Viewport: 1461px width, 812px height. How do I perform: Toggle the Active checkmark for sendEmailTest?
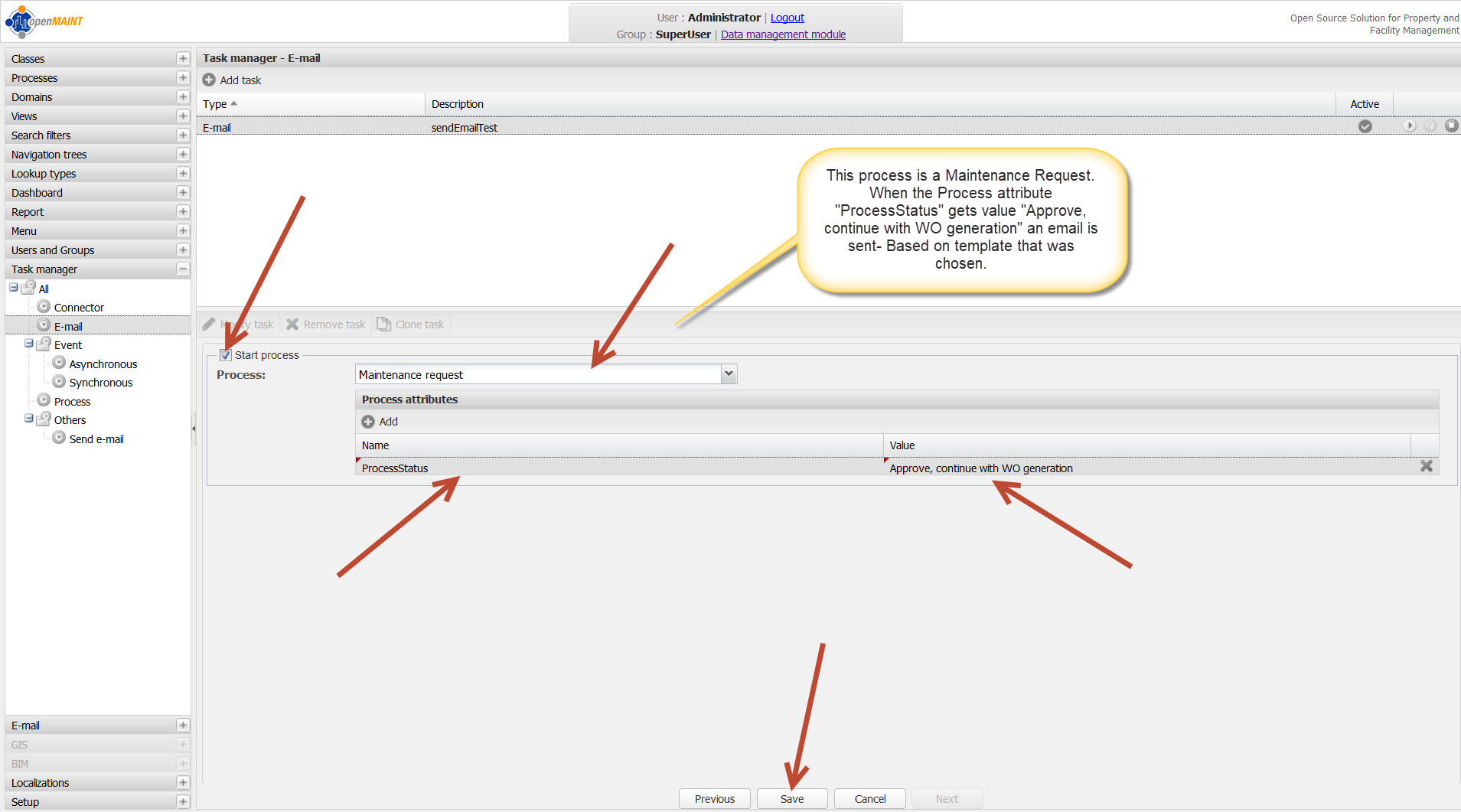pyautogui.click(x=1365, y=127)
